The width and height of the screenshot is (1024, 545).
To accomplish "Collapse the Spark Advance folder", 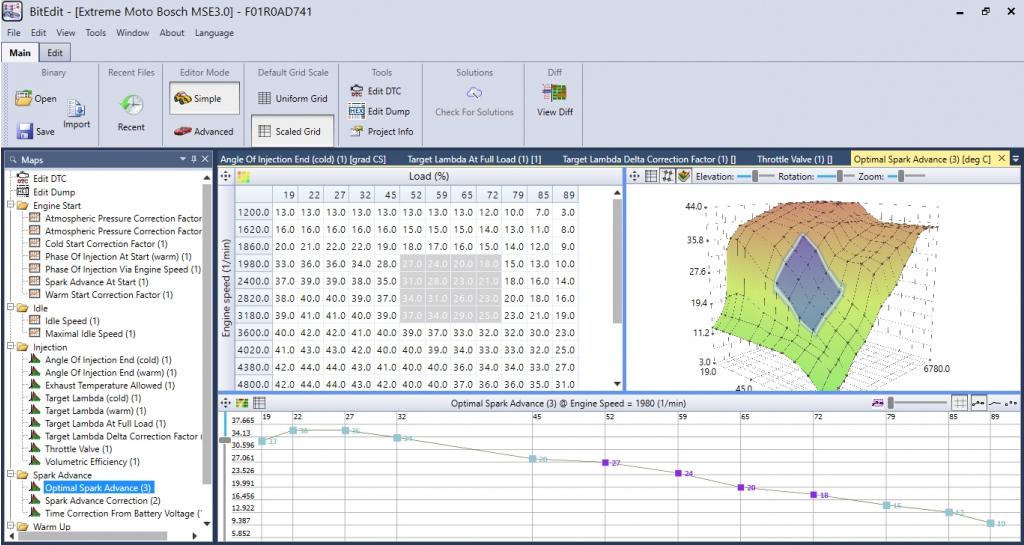I will pyautogui.click(x=10, y=475).
